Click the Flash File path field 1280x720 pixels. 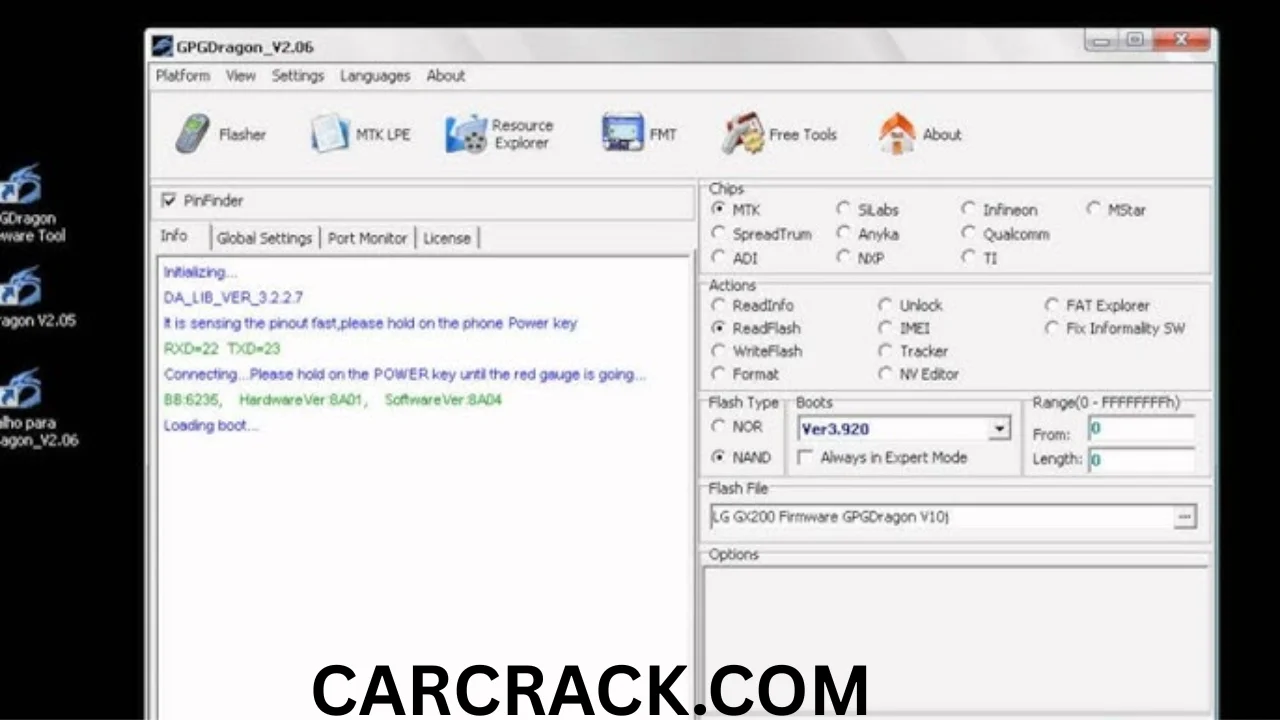tap(941, 517)
